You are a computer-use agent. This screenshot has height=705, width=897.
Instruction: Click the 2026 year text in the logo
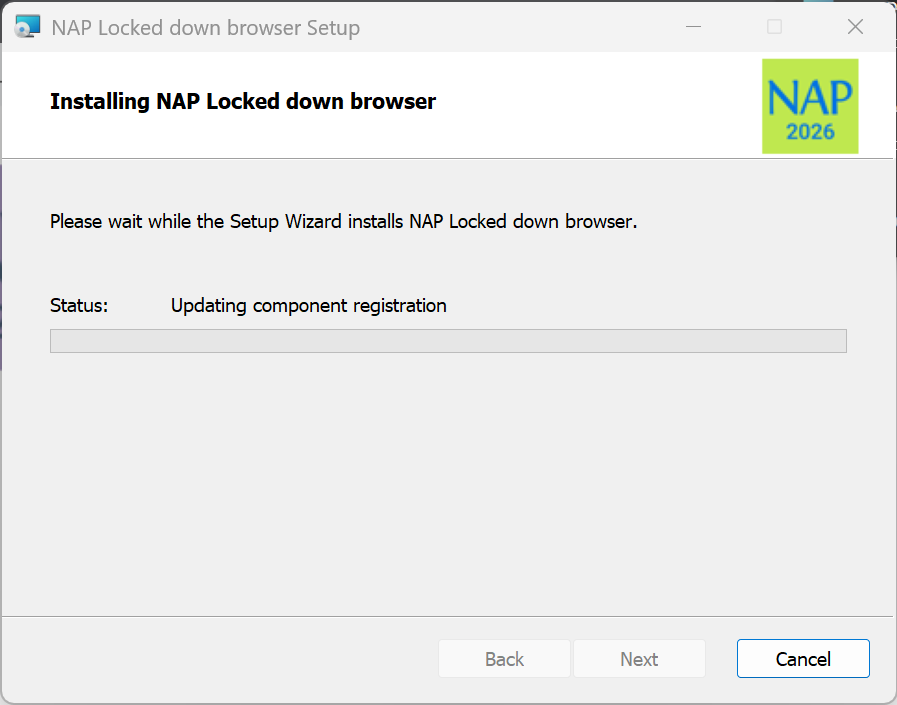[x=810, y=132]
